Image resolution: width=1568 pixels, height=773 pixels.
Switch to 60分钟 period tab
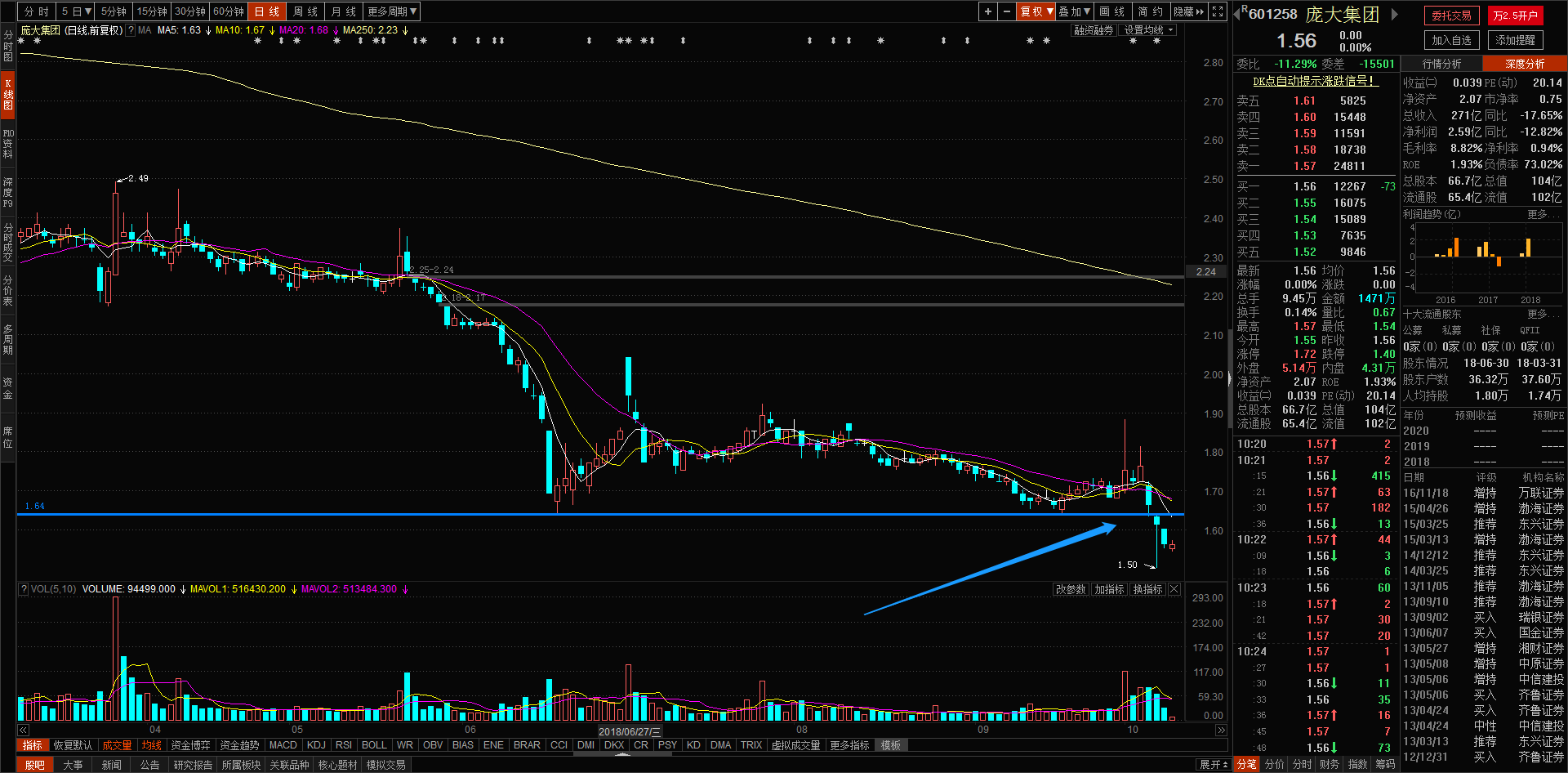[229, 11]
